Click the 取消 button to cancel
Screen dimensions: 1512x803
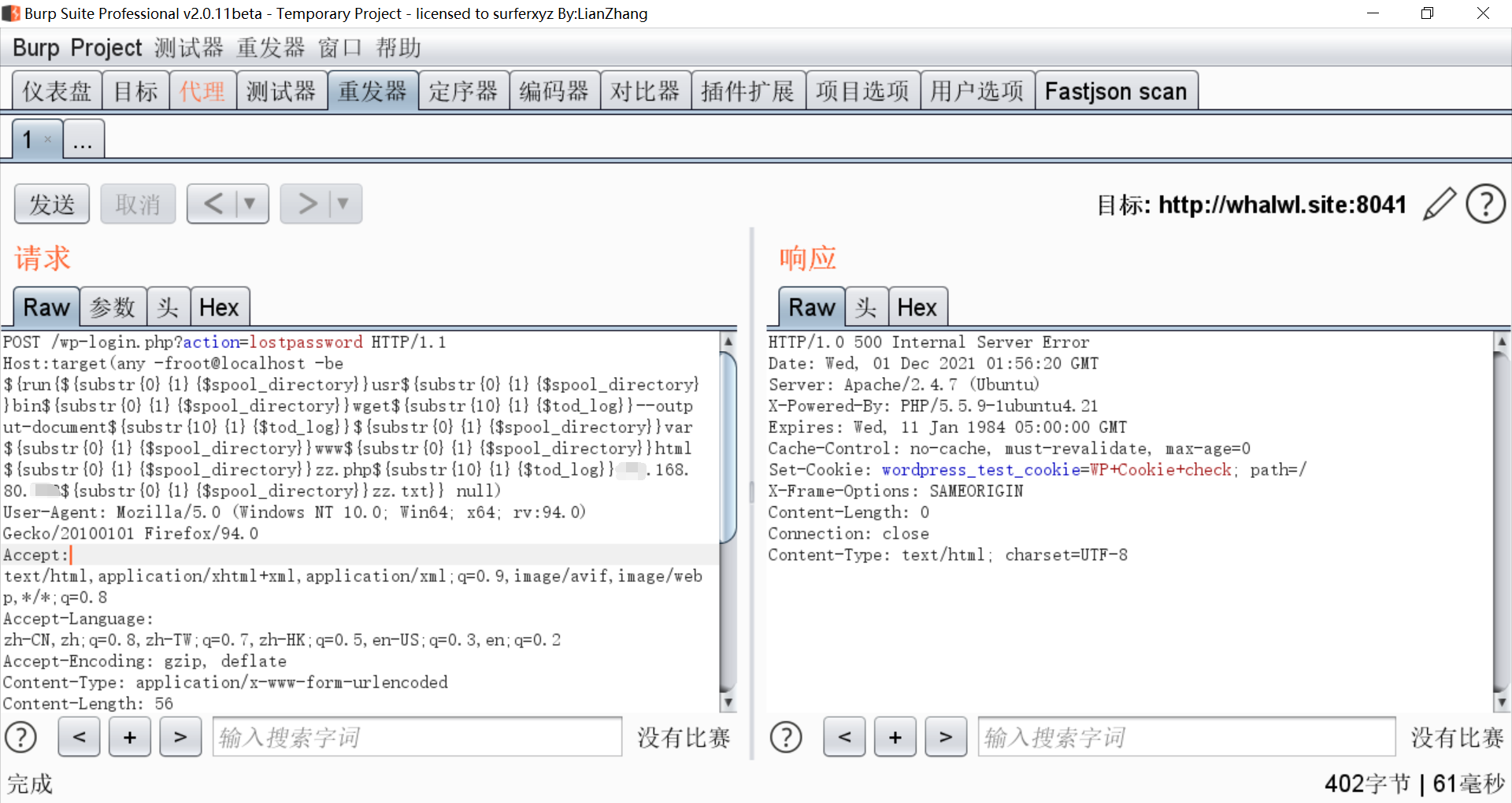pos(138,203)
